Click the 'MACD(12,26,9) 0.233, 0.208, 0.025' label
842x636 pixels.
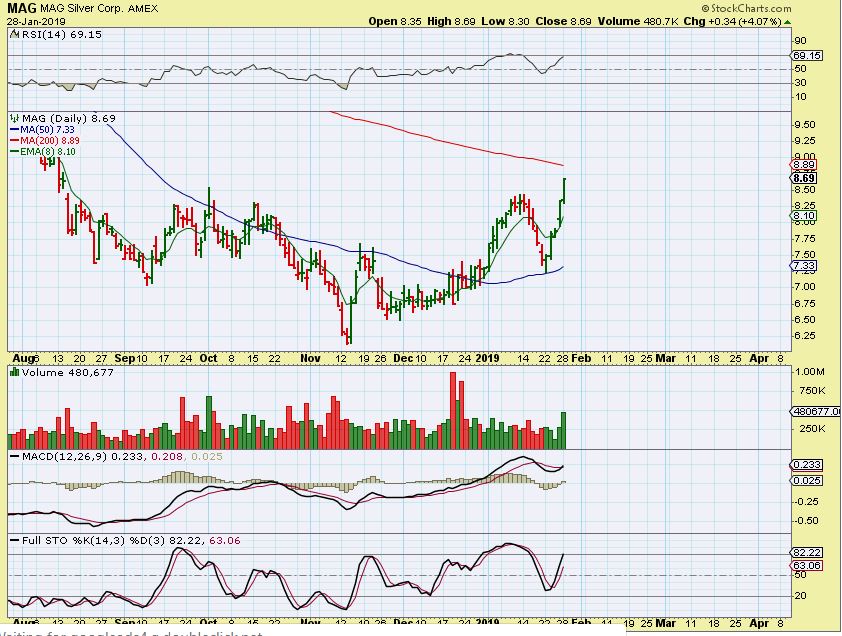[x=122, y=457]
